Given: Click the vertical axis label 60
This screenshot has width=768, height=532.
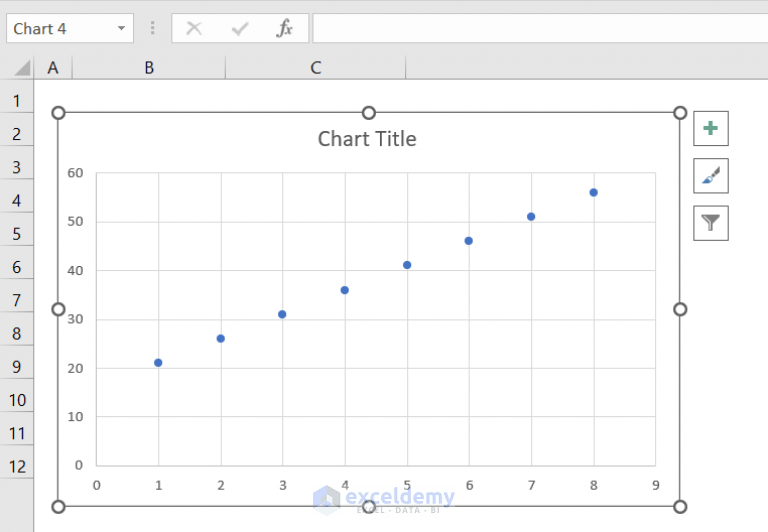Looking at the screenshot, I should pyautogui.click(x=75, y=173).
